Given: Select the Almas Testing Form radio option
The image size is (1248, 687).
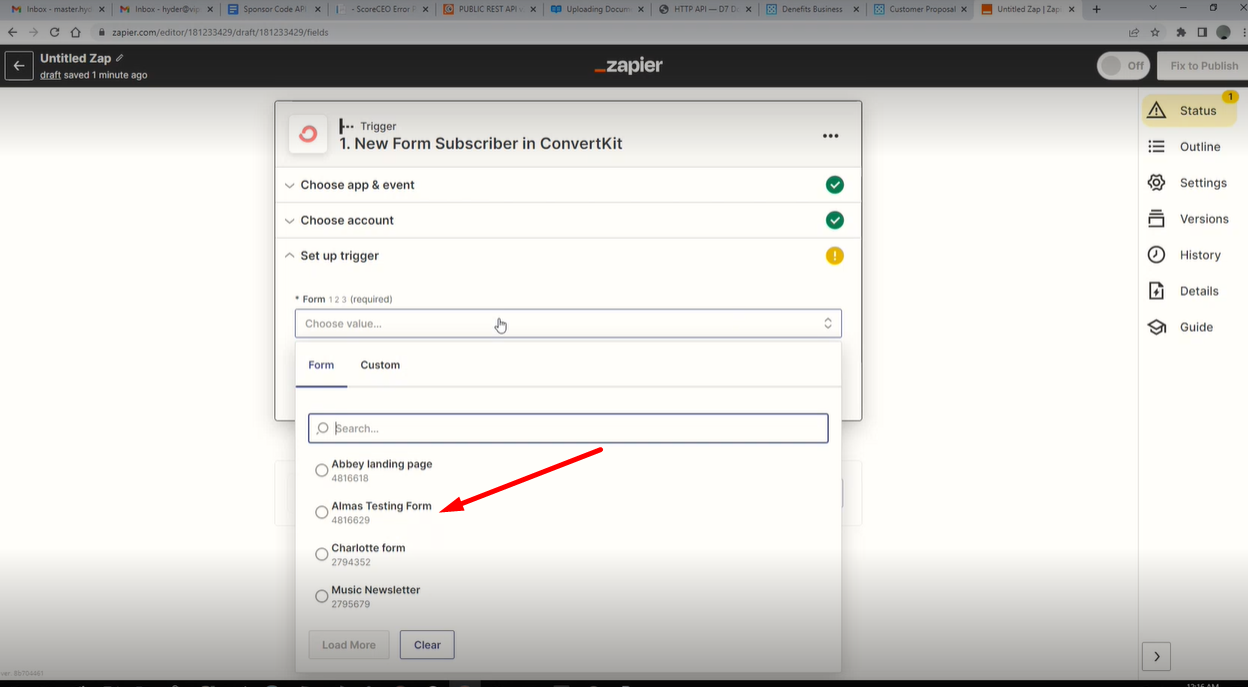Looking at the screenshot, I should click(x=321, y=512).
